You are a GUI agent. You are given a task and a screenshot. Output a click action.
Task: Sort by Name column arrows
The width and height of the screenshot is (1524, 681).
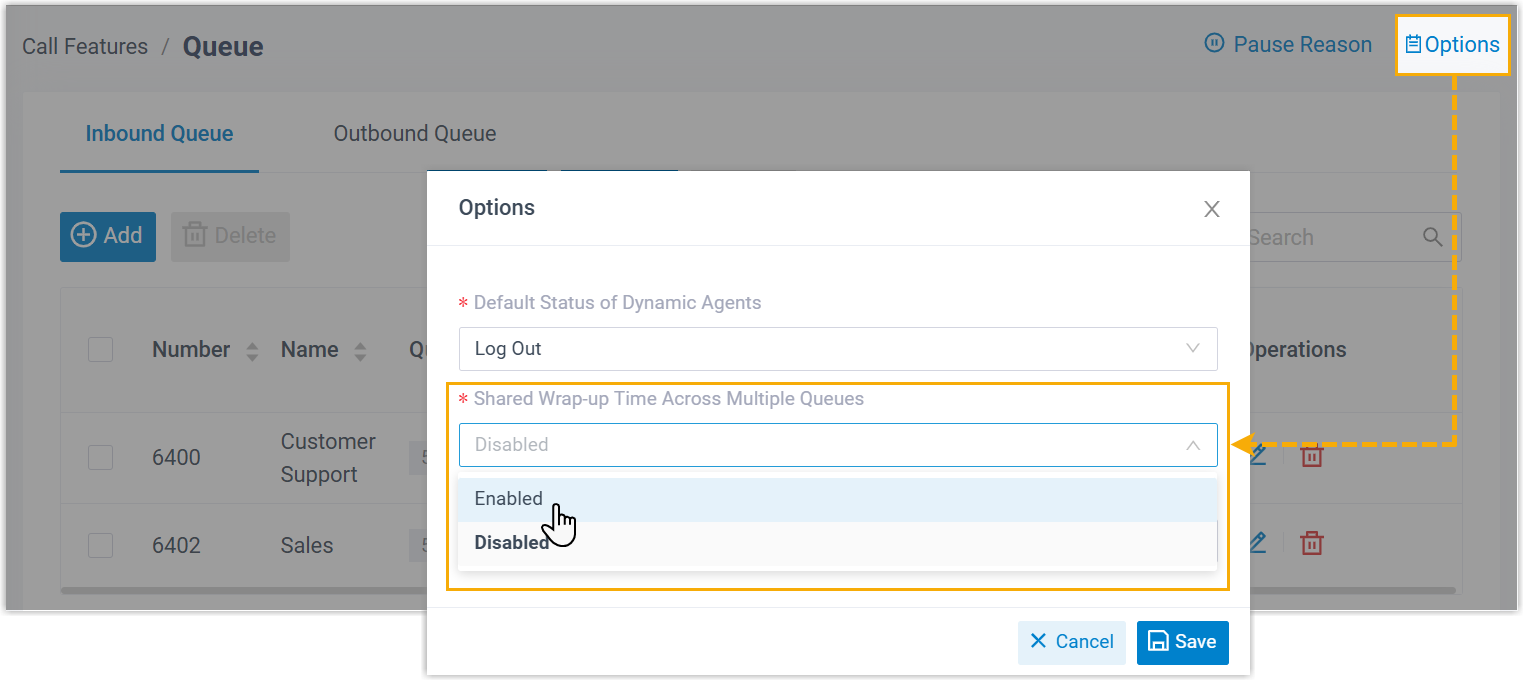tap(360, 351)
